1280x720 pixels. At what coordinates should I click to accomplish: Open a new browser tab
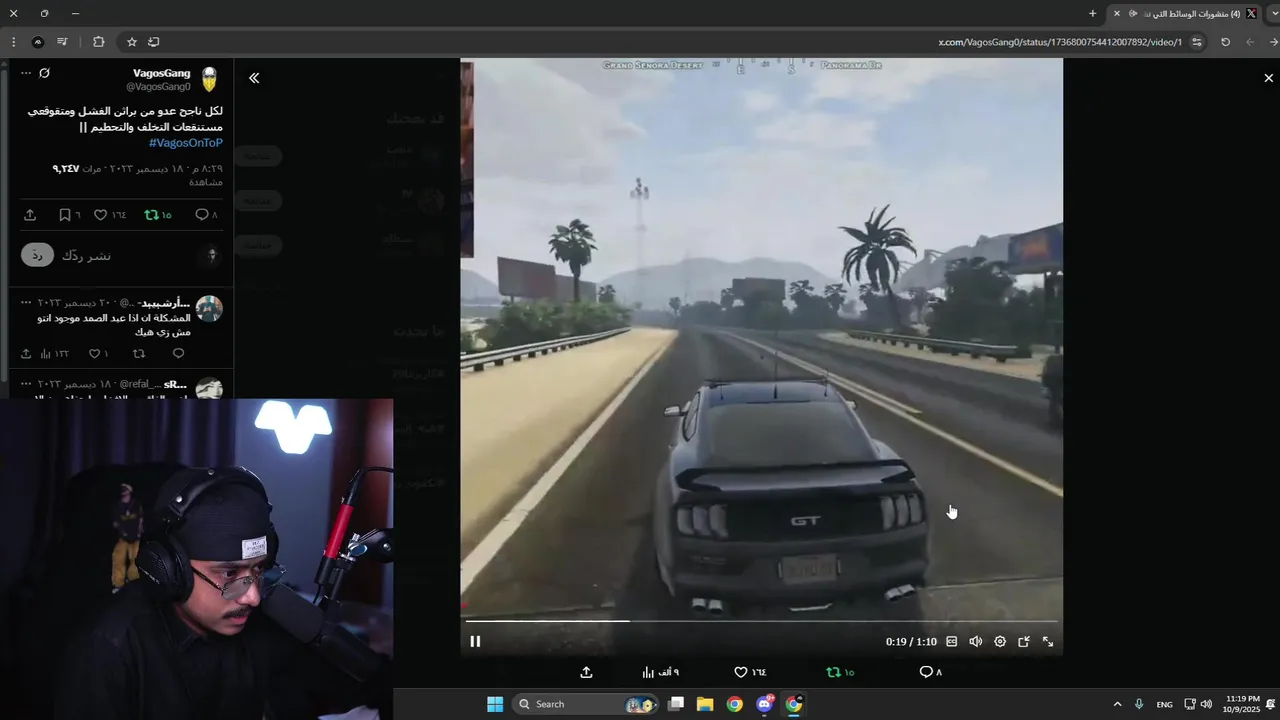pos(1092,14)
